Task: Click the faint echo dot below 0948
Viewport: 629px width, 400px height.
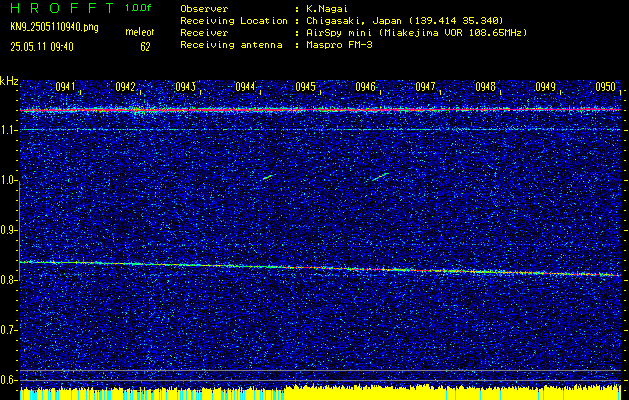Action: pyautogui.click(x=495, y=175)
